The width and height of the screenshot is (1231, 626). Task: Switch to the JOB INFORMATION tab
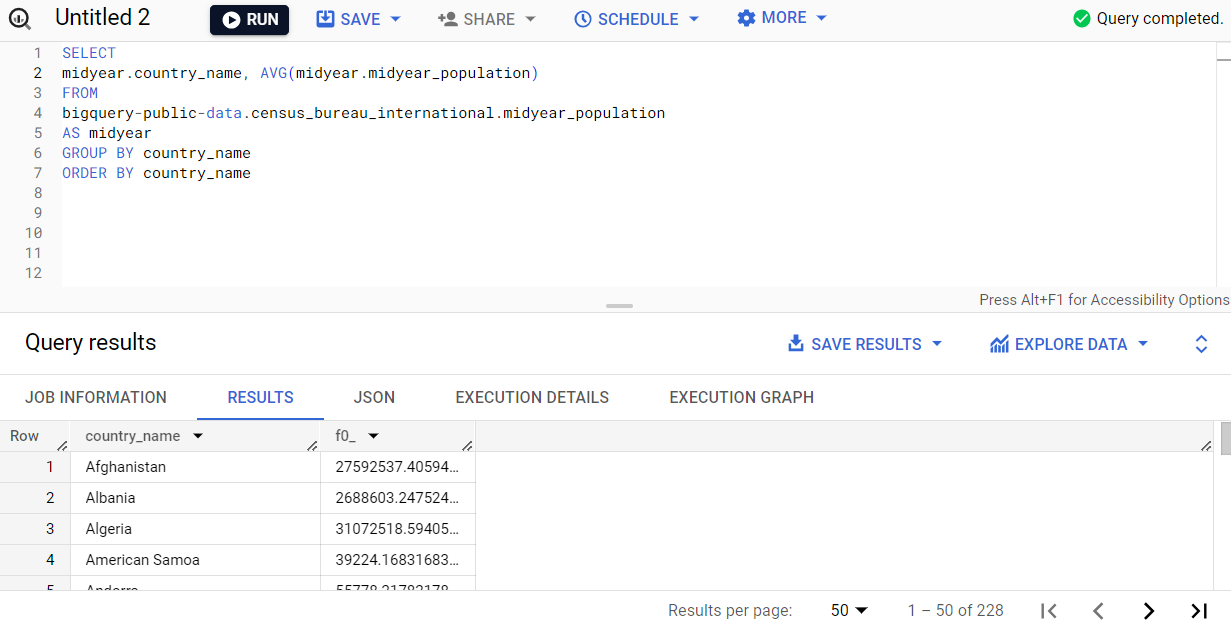coord(96,397)
